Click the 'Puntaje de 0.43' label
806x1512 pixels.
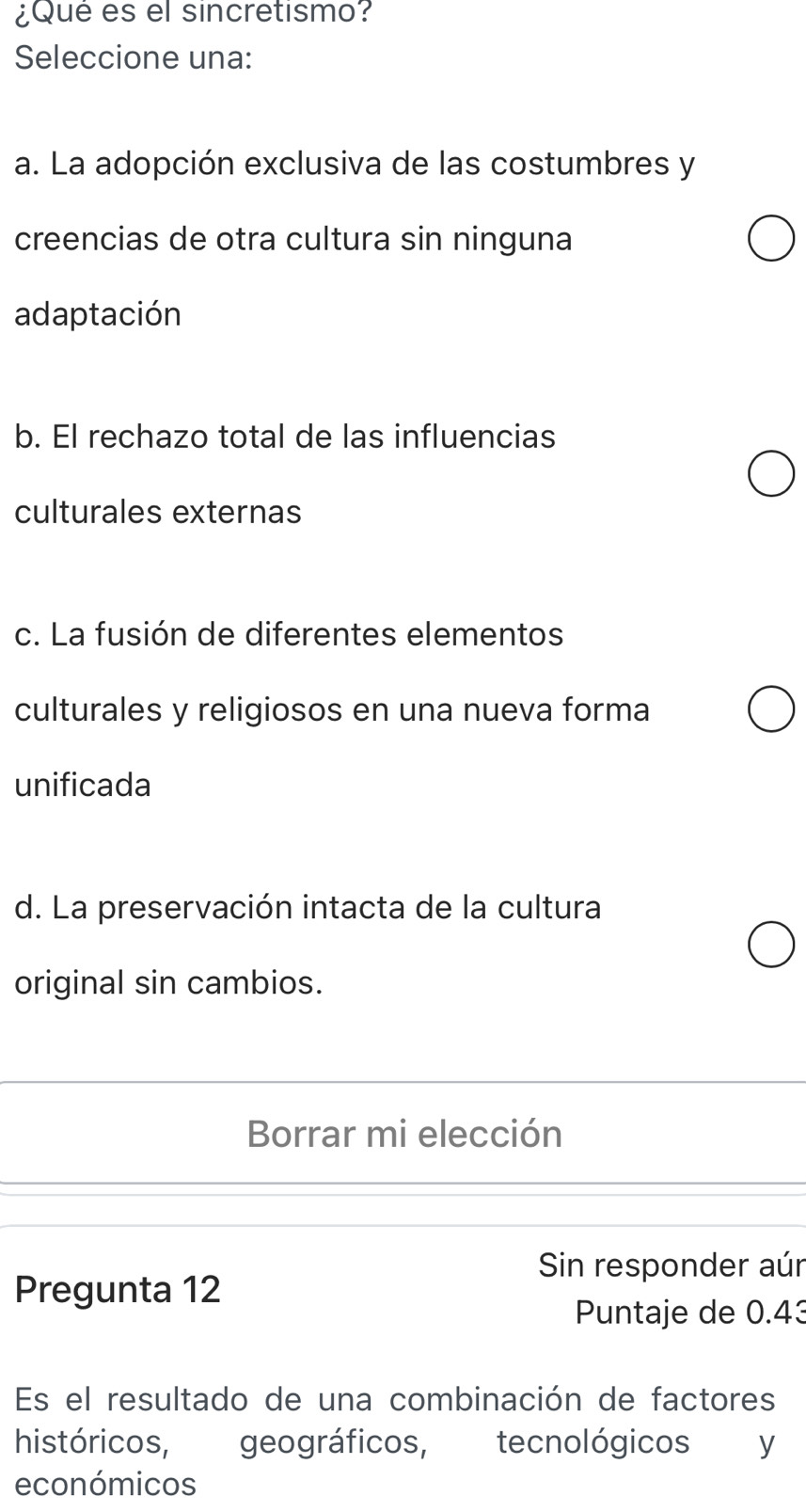click(689, 1312)
